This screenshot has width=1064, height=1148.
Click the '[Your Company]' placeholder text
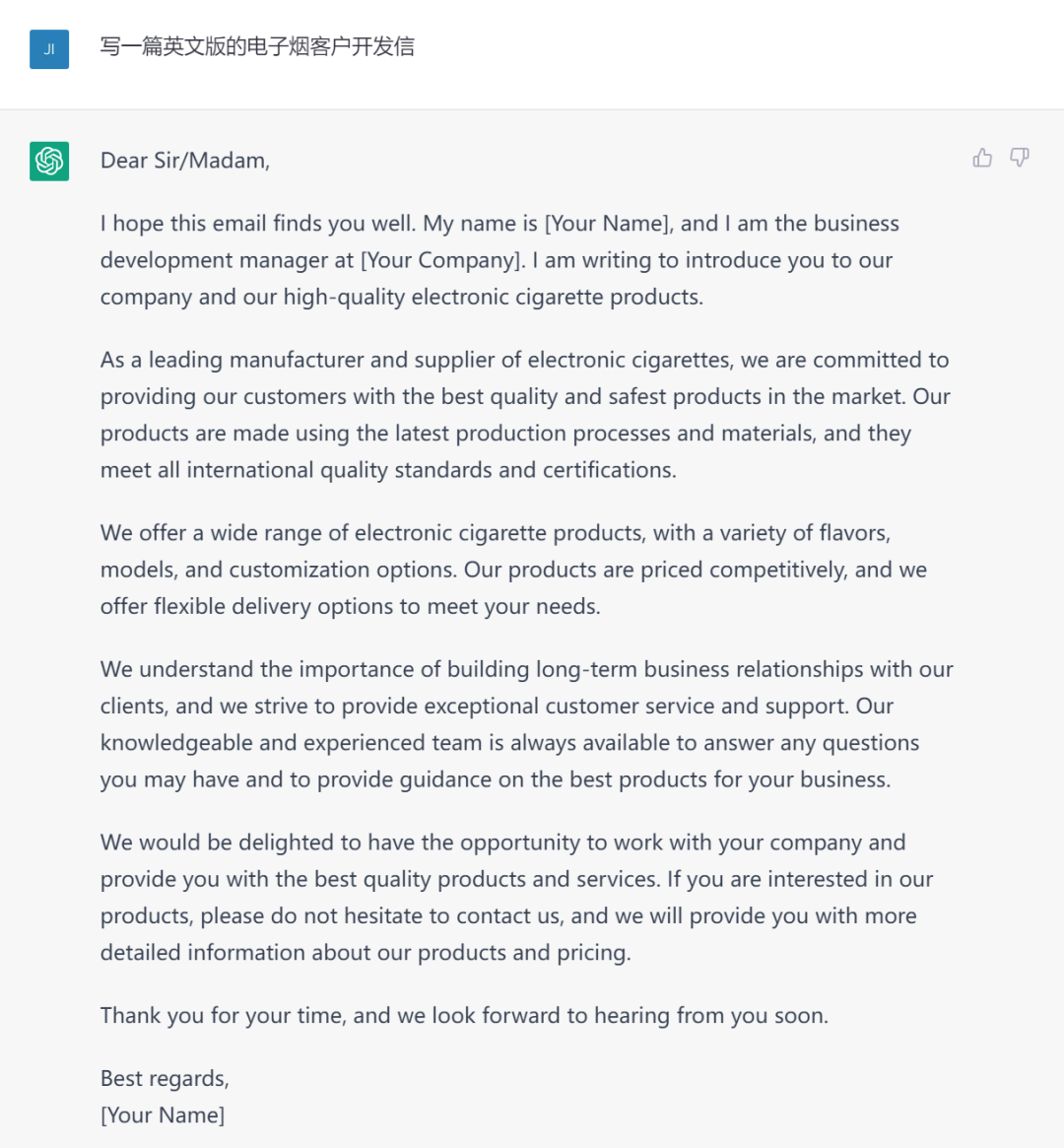pos(442,260)
